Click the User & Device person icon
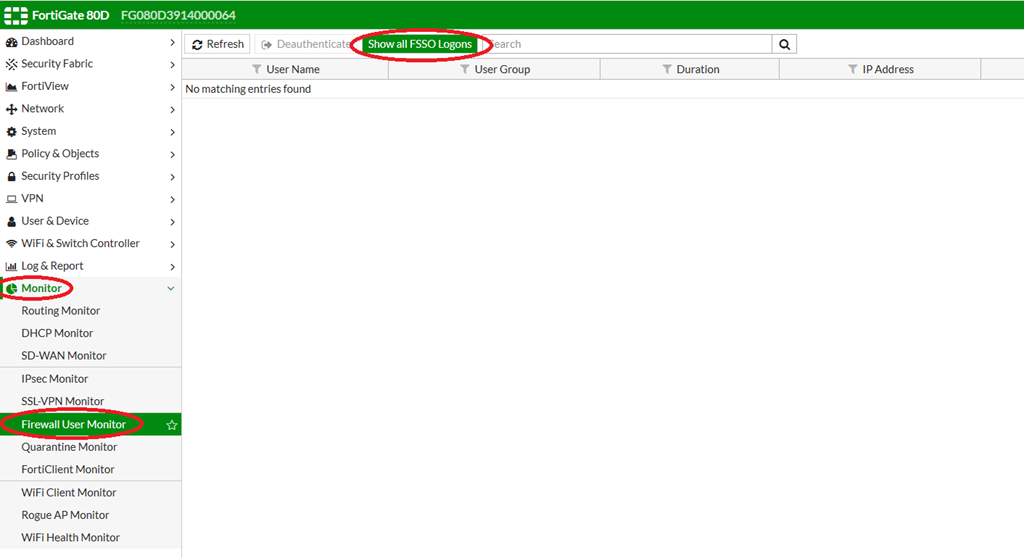 (x=11, y=222)
